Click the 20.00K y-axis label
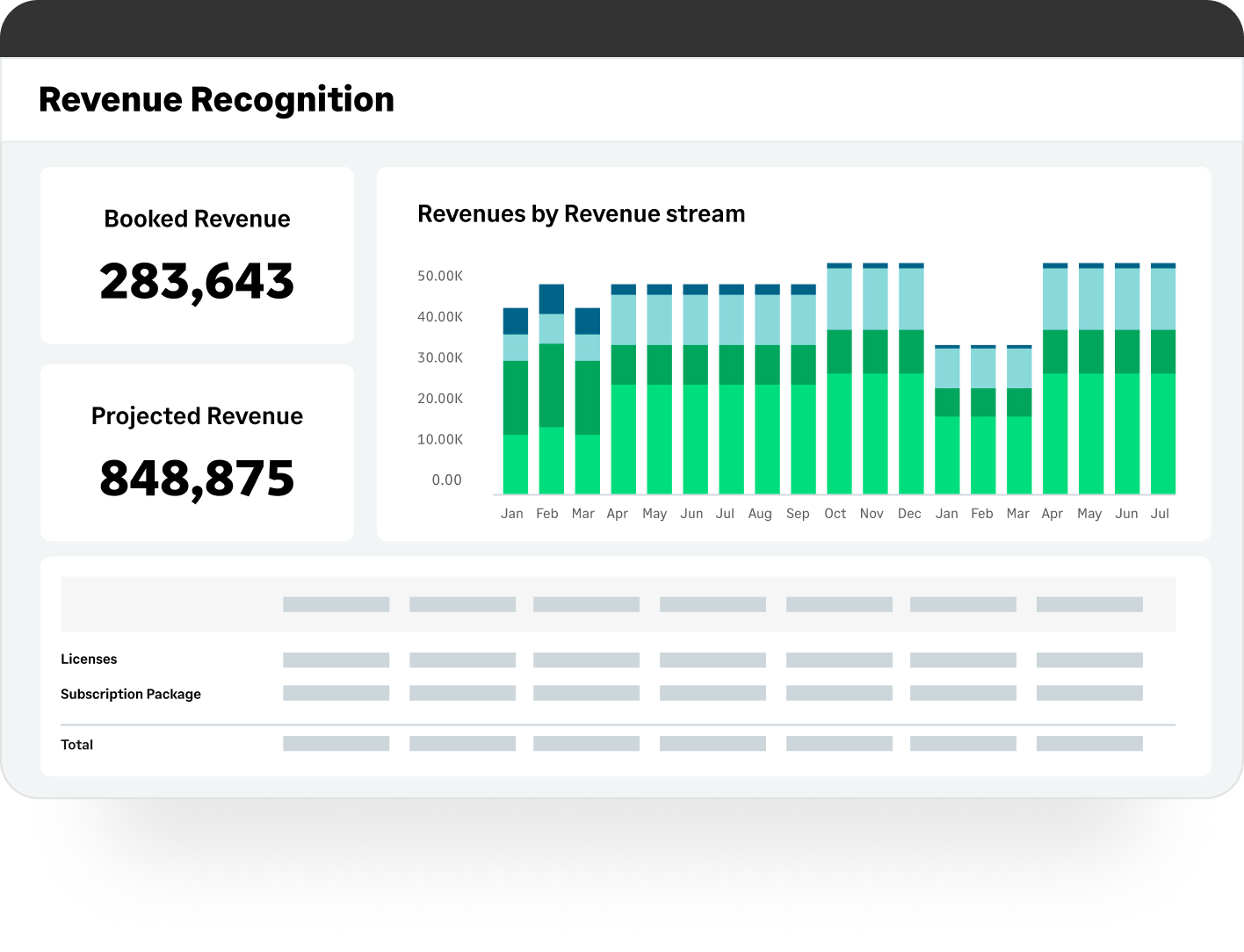Image resolution: width=1244 pixels, height=952 pixels. click(x=440, y=399)
